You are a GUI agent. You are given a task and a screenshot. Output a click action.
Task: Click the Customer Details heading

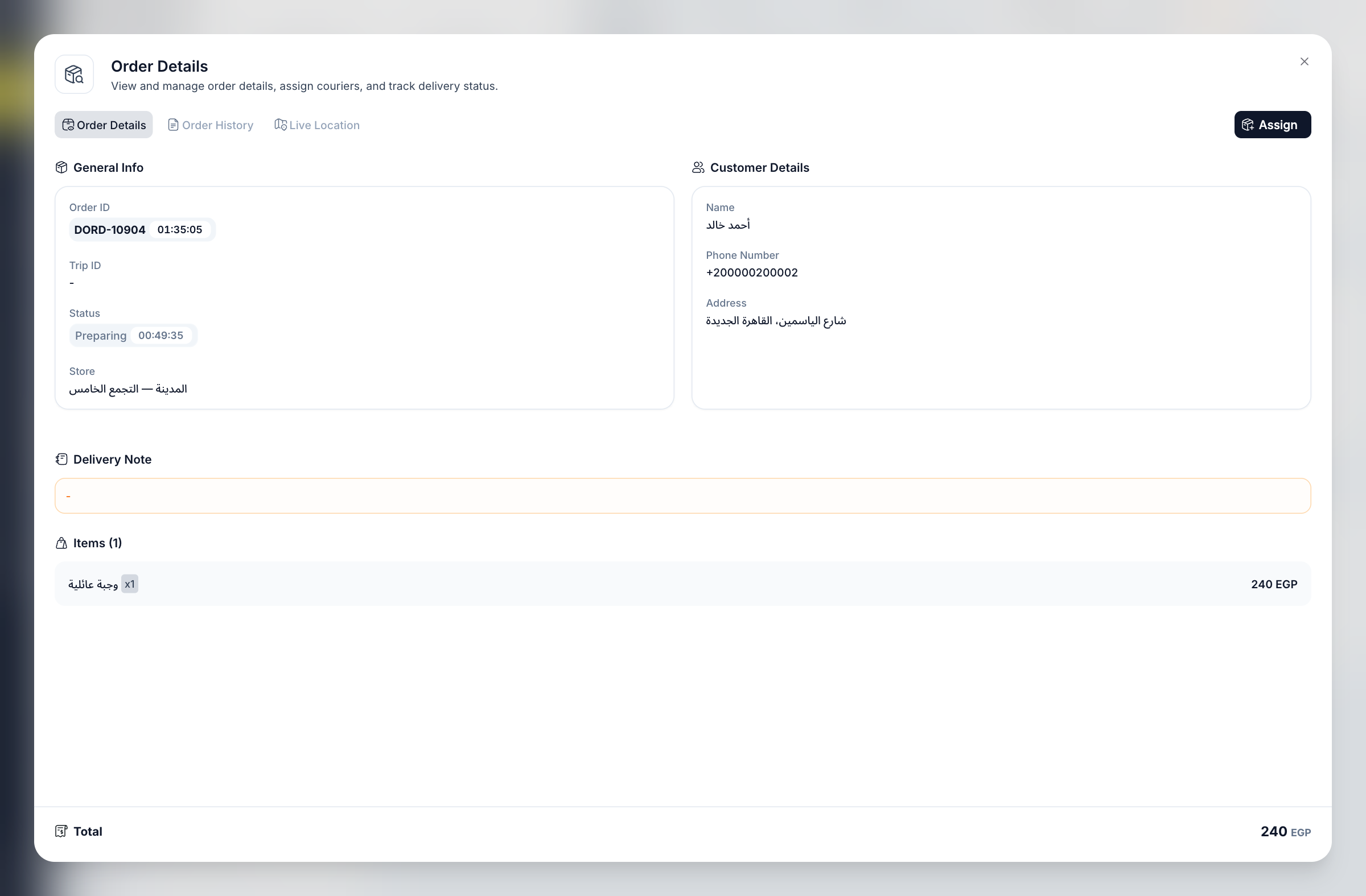coord(759,167)
